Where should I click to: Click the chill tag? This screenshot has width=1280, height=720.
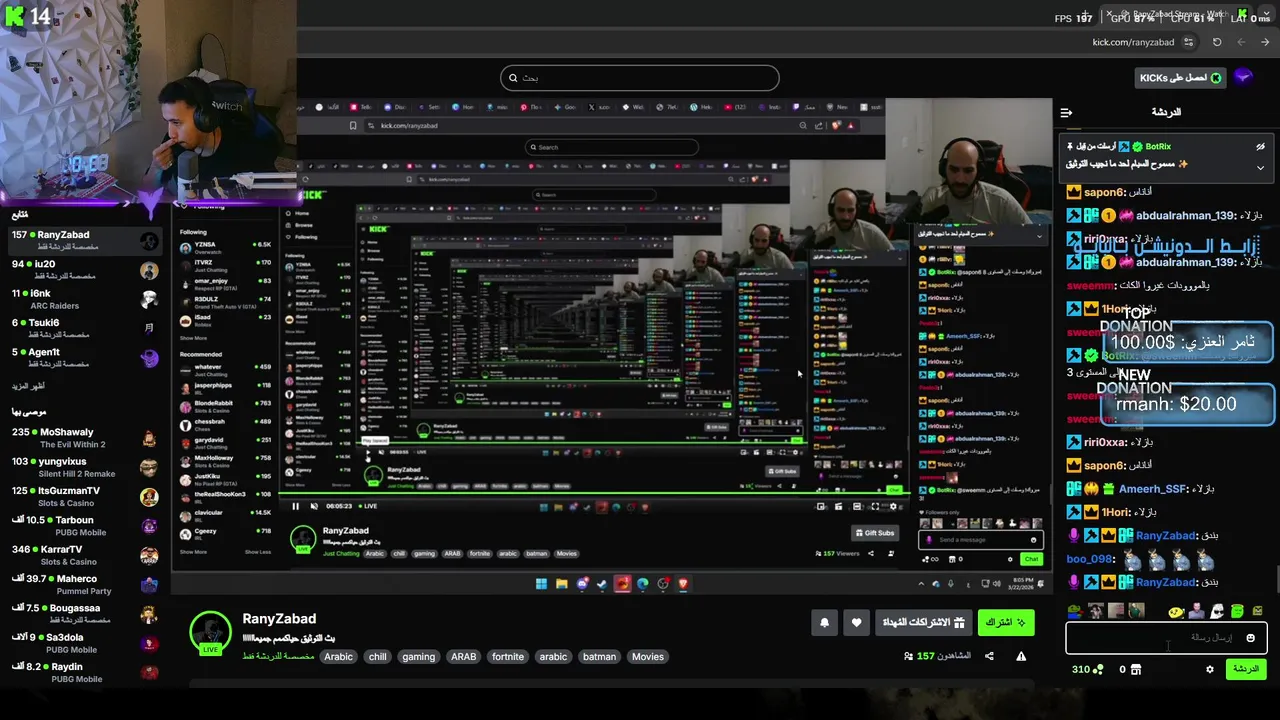point(377,657)
